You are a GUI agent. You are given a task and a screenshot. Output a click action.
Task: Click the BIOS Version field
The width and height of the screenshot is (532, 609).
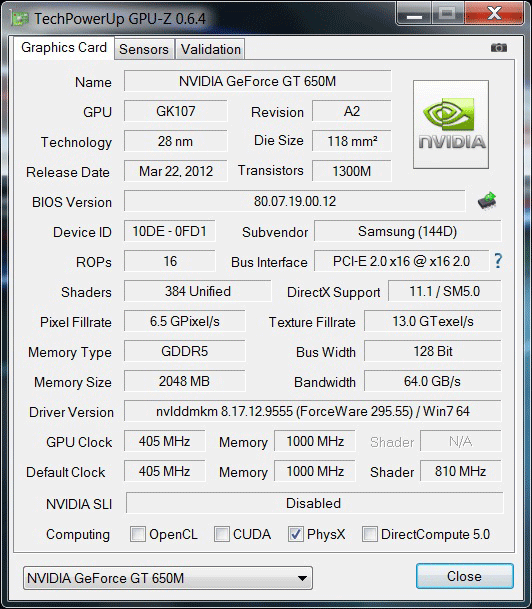(295, 201)
